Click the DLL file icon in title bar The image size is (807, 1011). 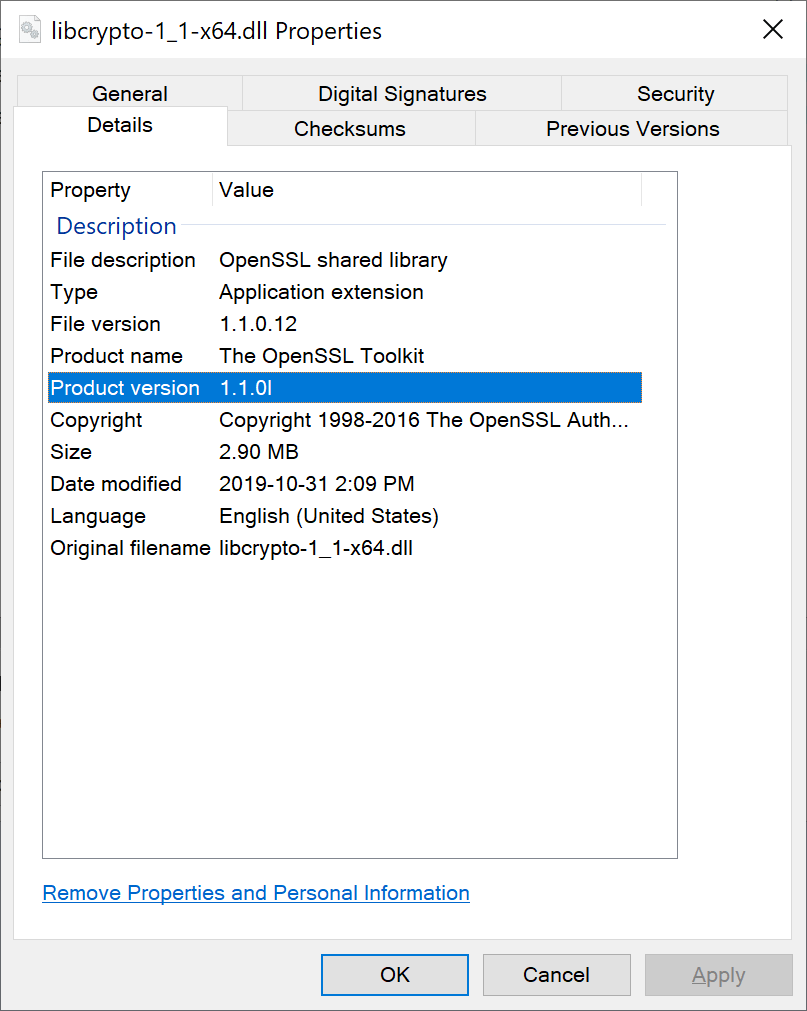pos(30,31)
